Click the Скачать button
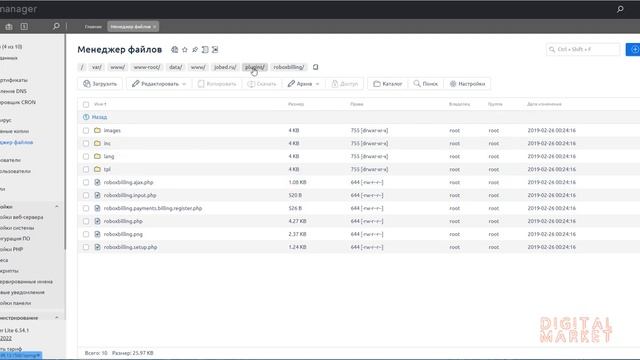Viewport: 640px width, 360px height. pos(262,84)
